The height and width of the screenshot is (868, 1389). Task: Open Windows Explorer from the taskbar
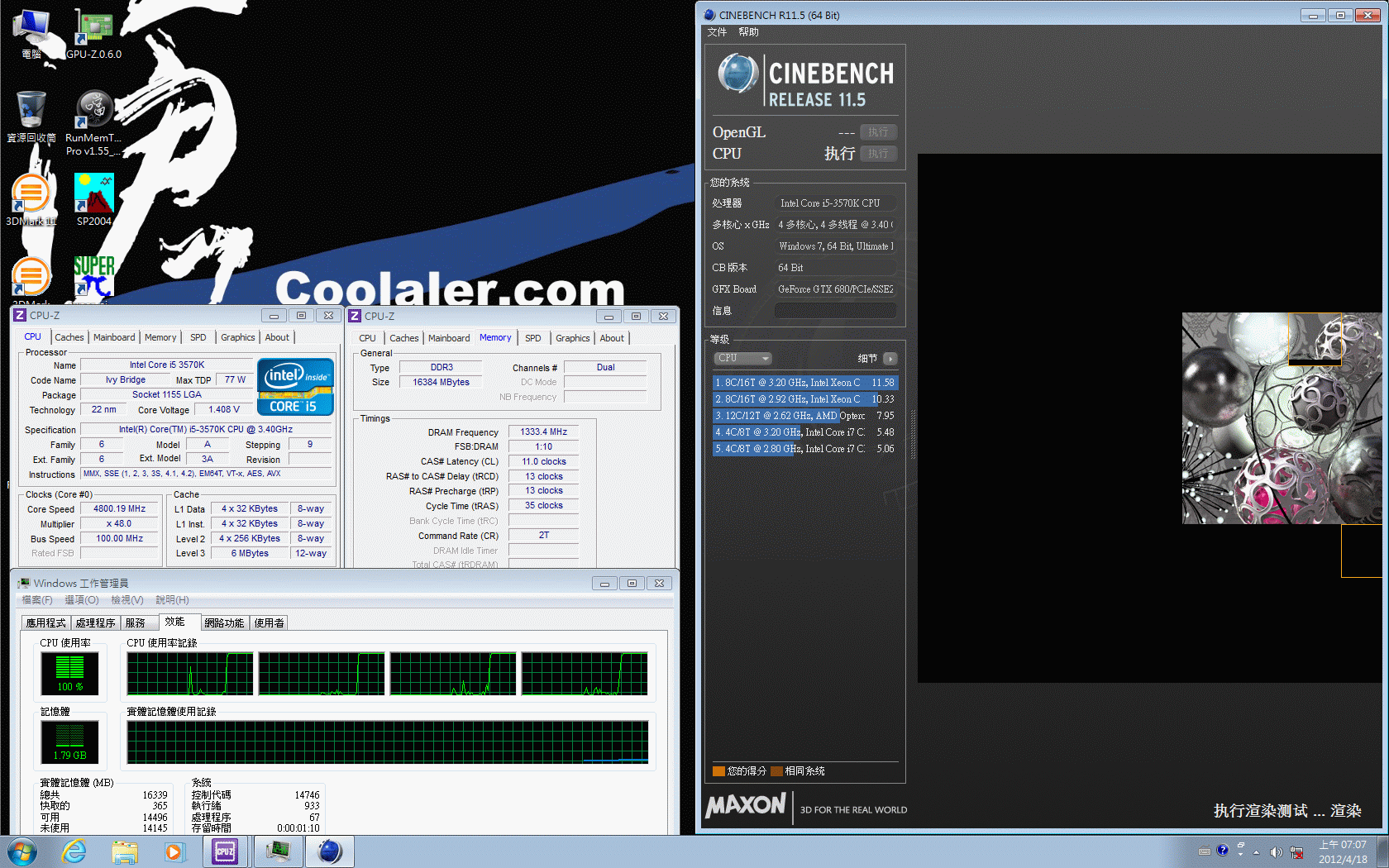click(125, 851)
